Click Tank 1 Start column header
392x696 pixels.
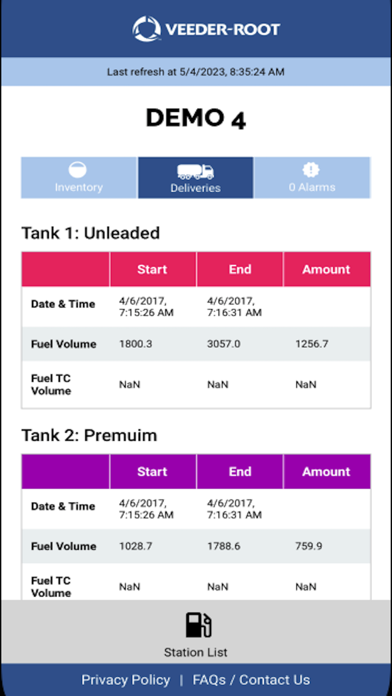[152, 269]
